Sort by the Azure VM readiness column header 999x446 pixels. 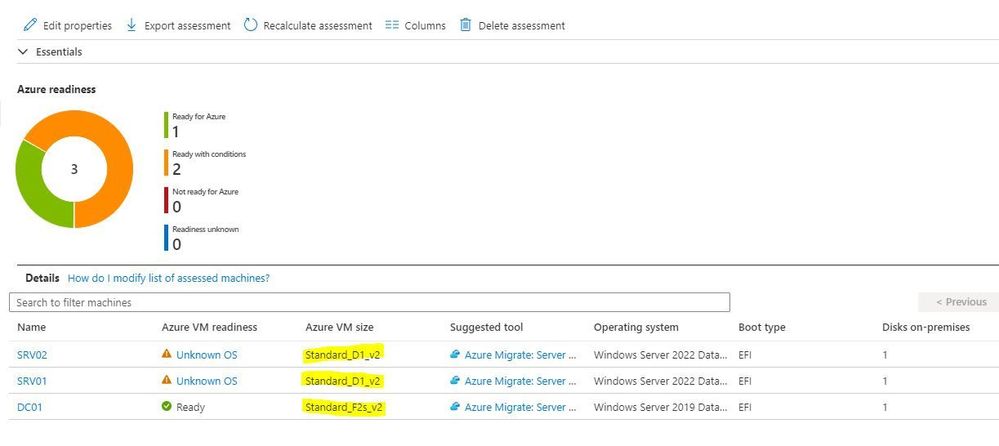[210, 327]
